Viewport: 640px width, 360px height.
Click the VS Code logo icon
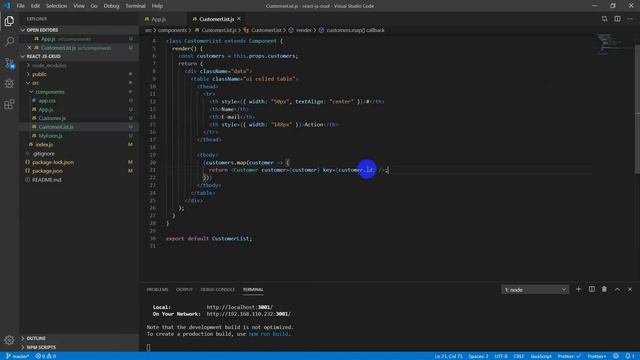[x=7, y=6]
